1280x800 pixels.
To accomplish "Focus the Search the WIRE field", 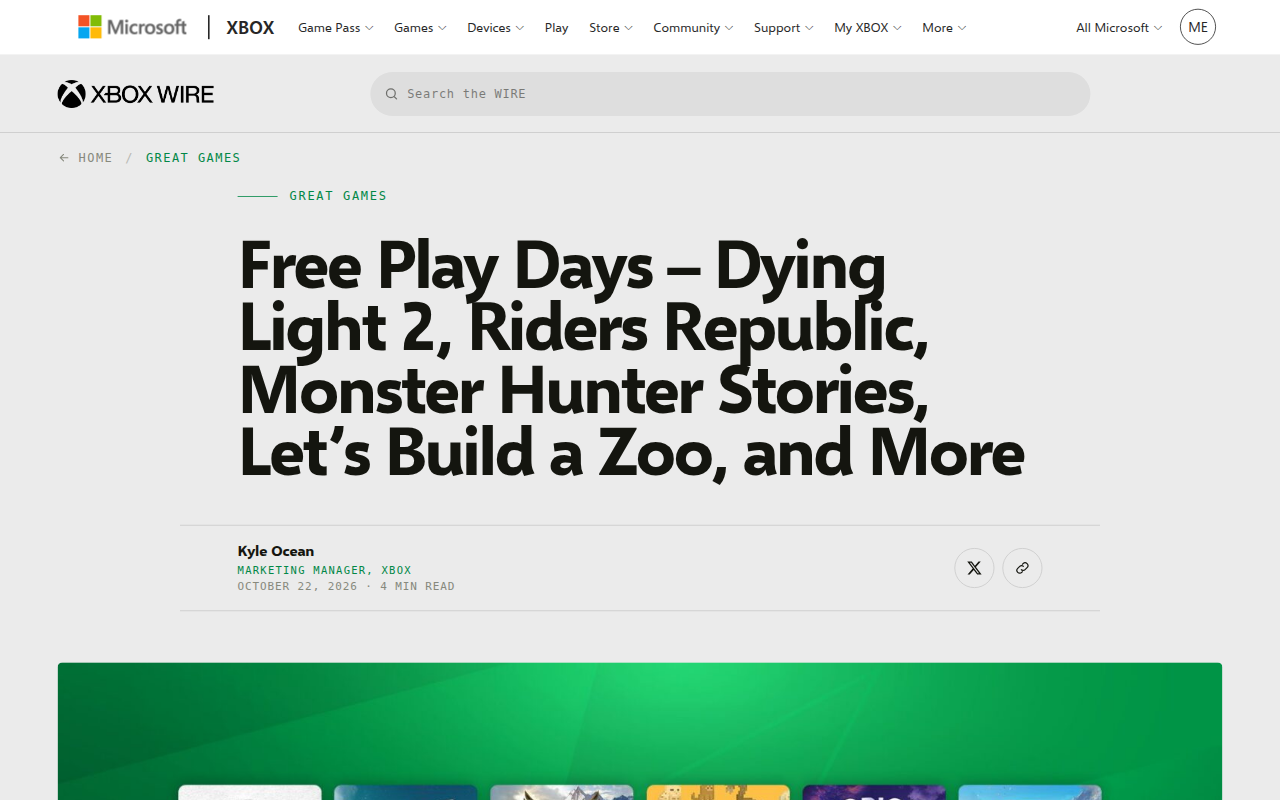I will point(730,94).
